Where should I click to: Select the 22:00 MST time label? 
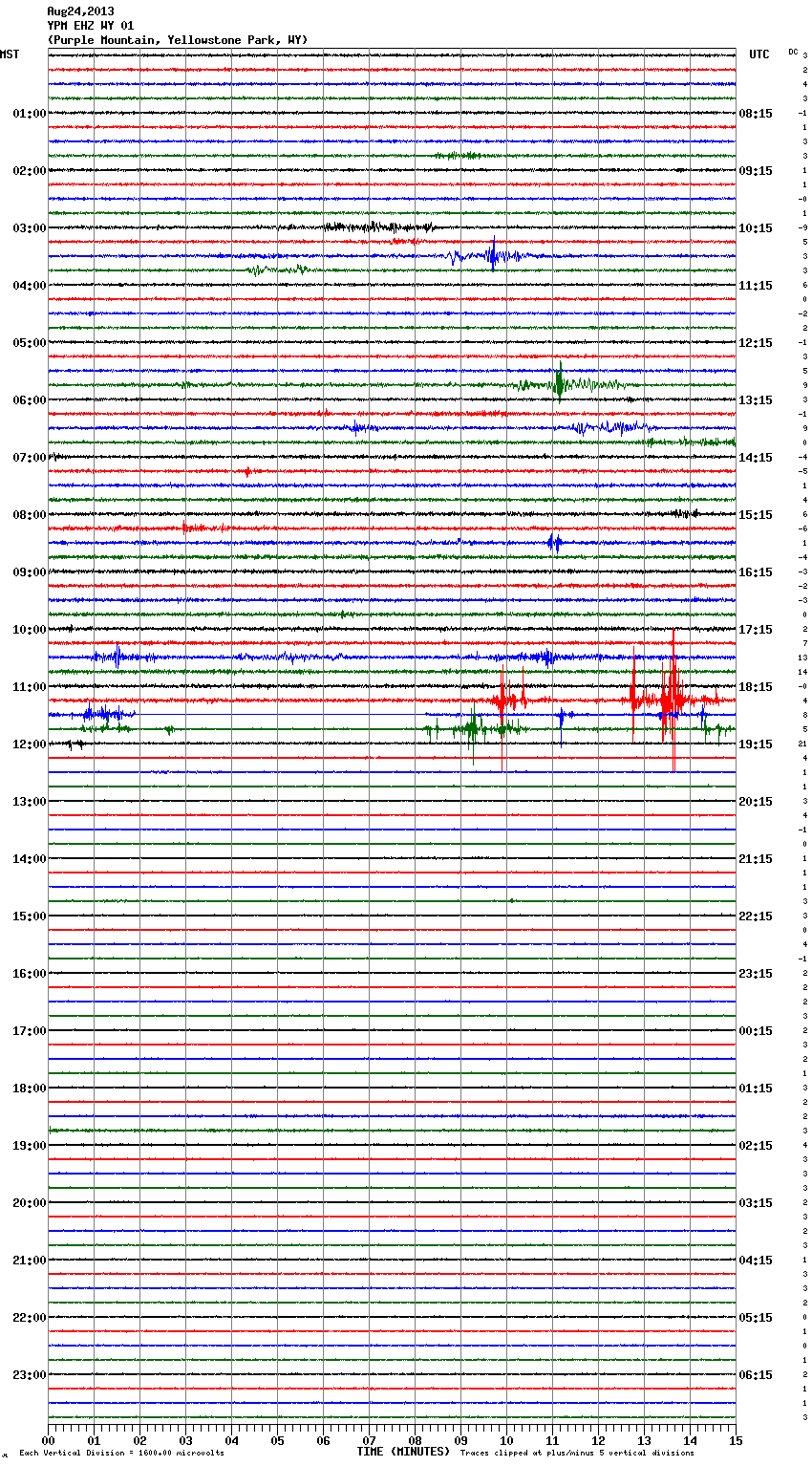(30, 1318)
